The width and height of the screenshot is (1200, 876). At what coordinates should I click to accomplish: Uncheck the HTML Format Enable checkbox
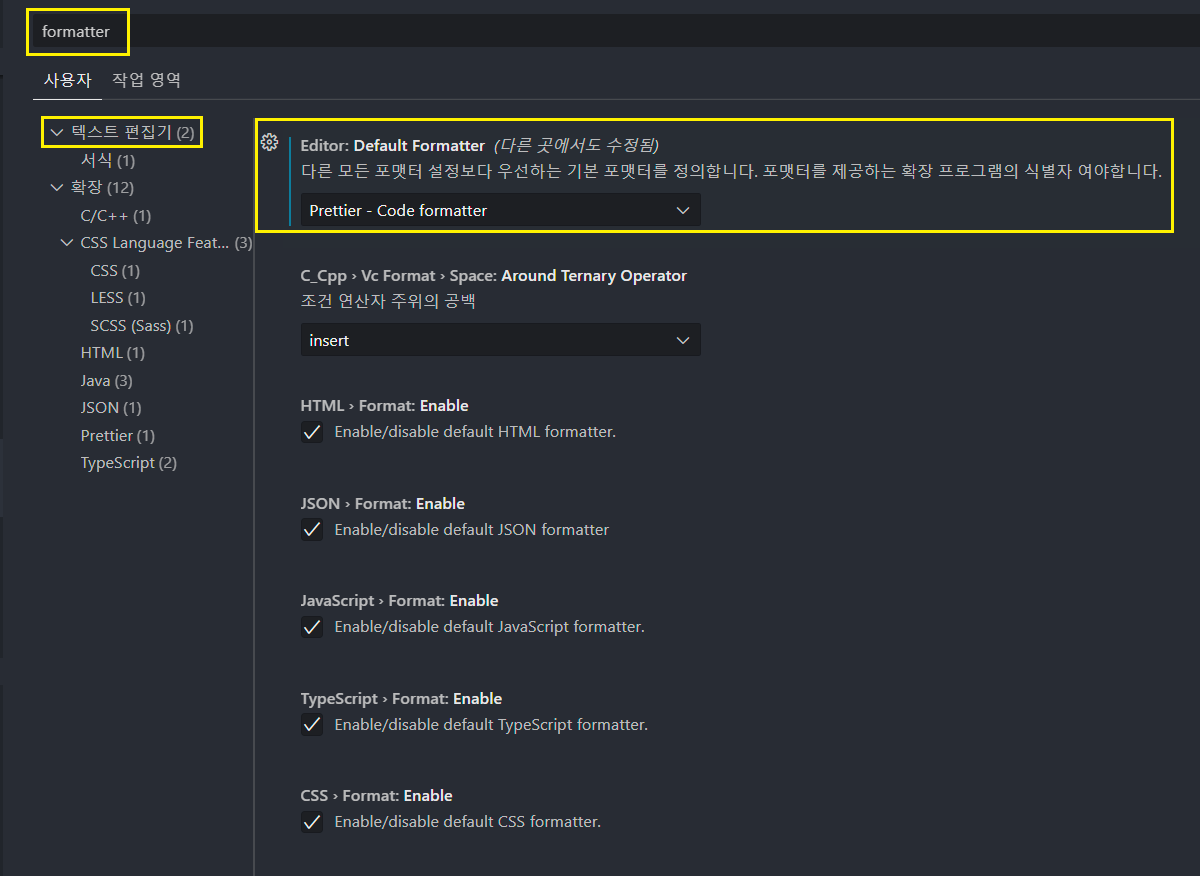312,432
